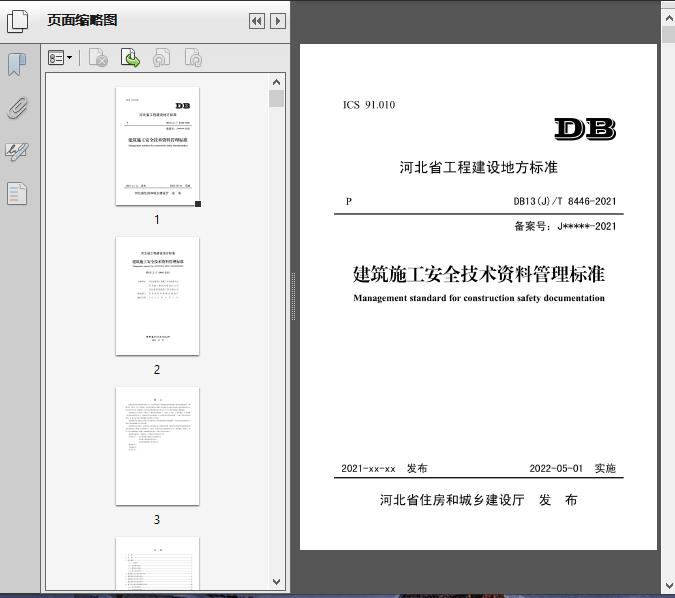Rotate pages clockwise icon
Screen dimensions: 675x598
click(193, 58)
